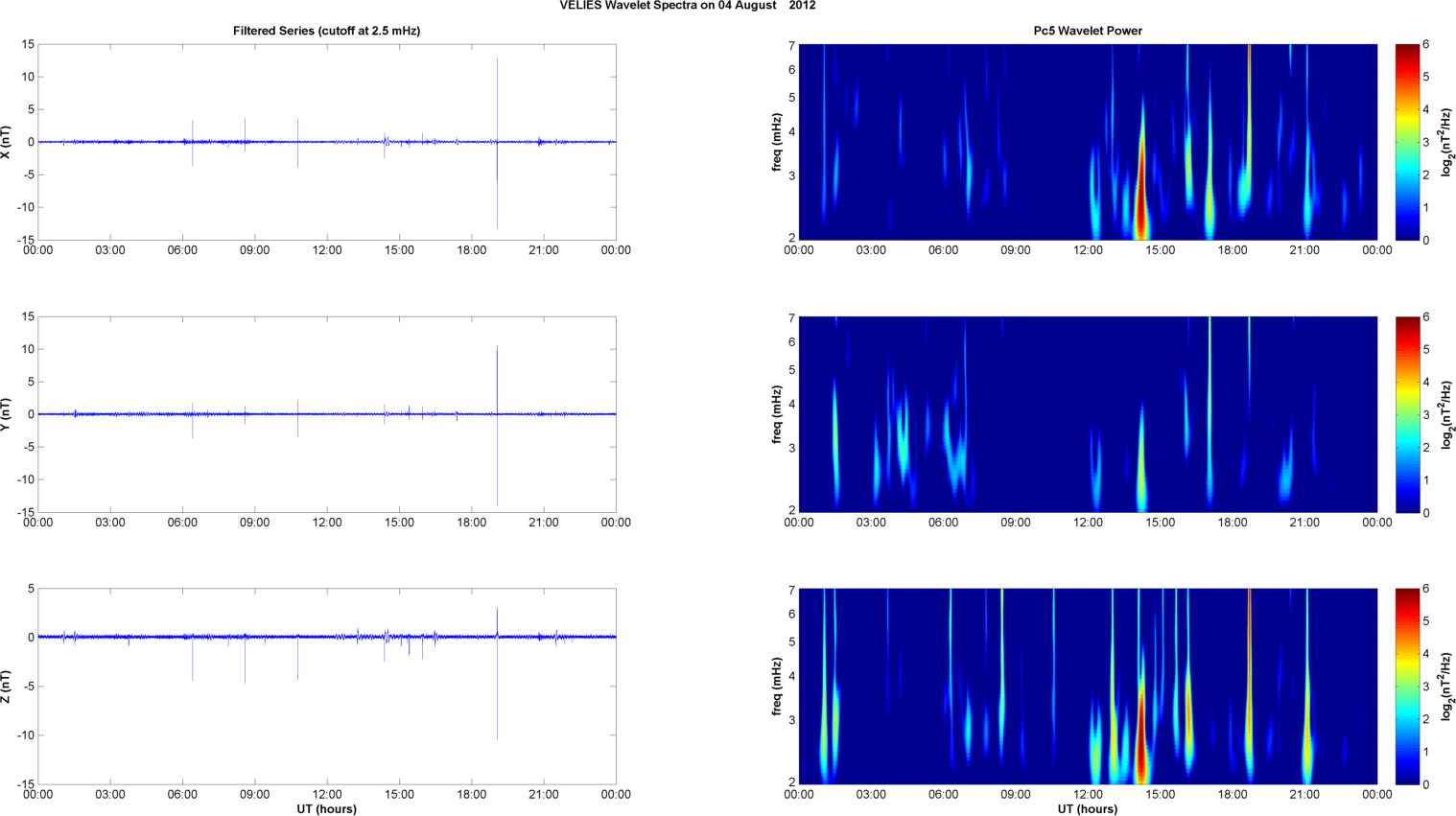
Task: Click 'UT (hours)' label under the Z time series
Action: point(326,809)
